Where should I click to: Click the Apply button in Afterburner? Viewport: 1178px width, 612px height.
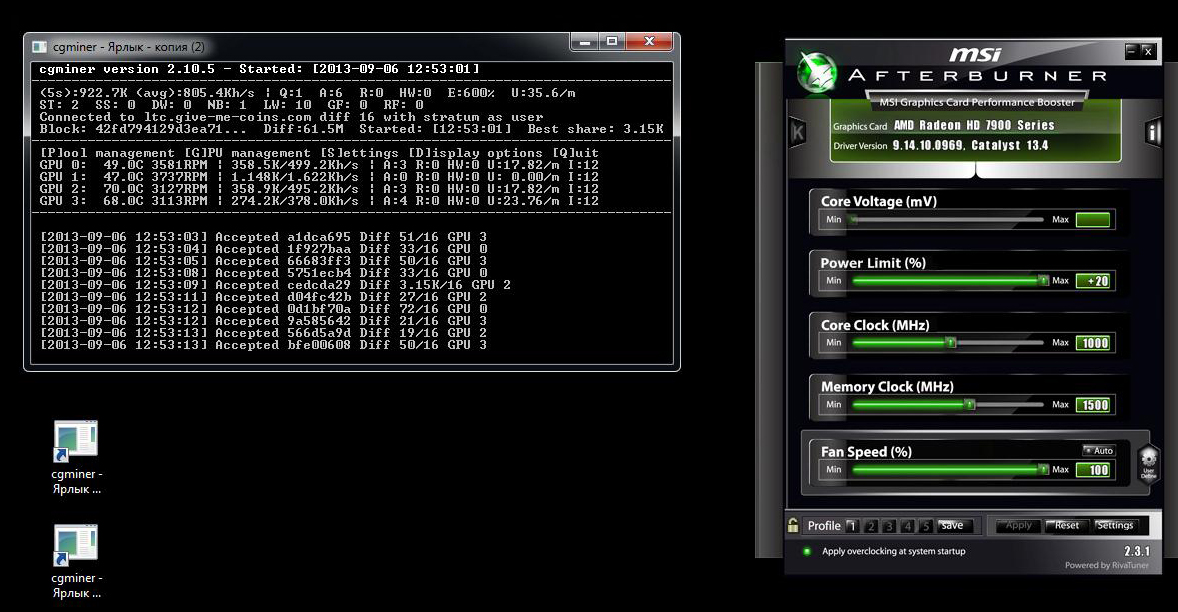click(x=1018, y=526)
